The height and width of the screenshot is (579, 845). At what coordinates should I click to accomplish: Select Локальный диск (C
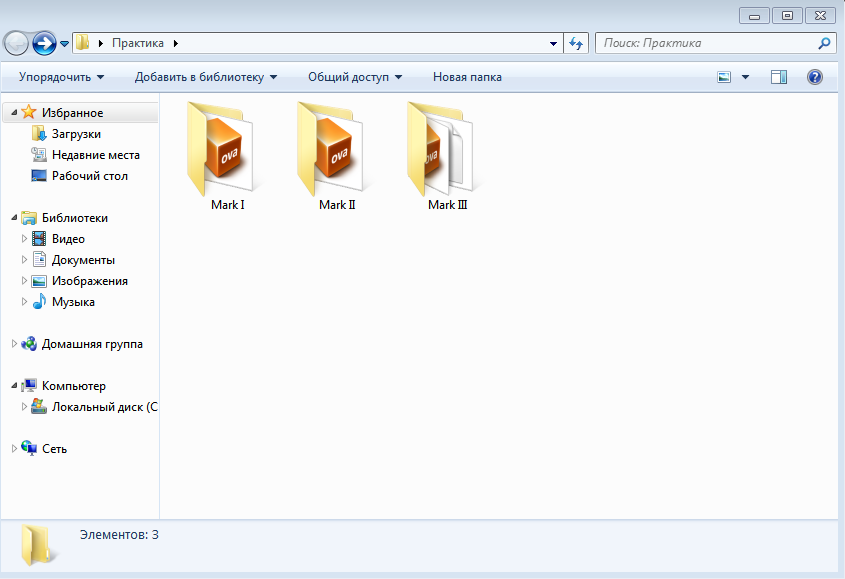click(105, 407)
